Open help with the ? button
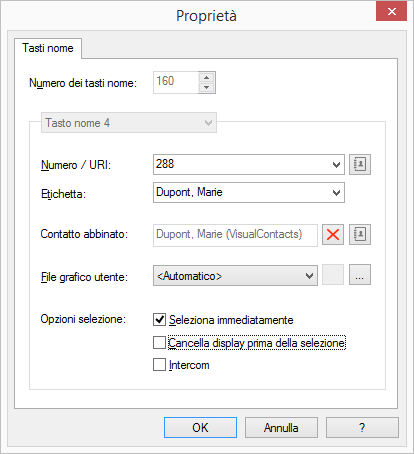This screenshot has width=414, height=454. click(362, 427)
